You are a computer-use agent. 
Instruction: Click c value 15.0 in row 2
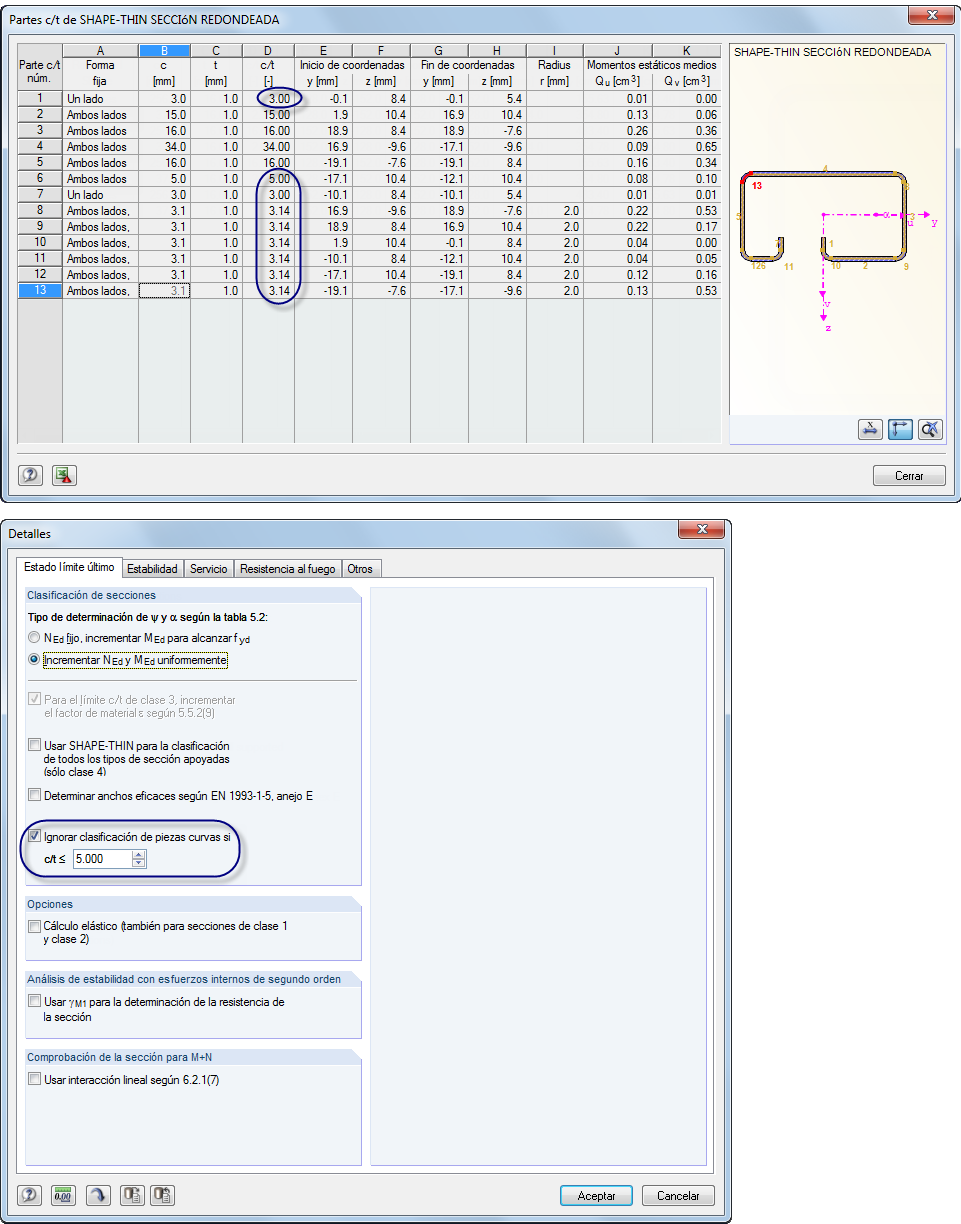coord(164,115)
